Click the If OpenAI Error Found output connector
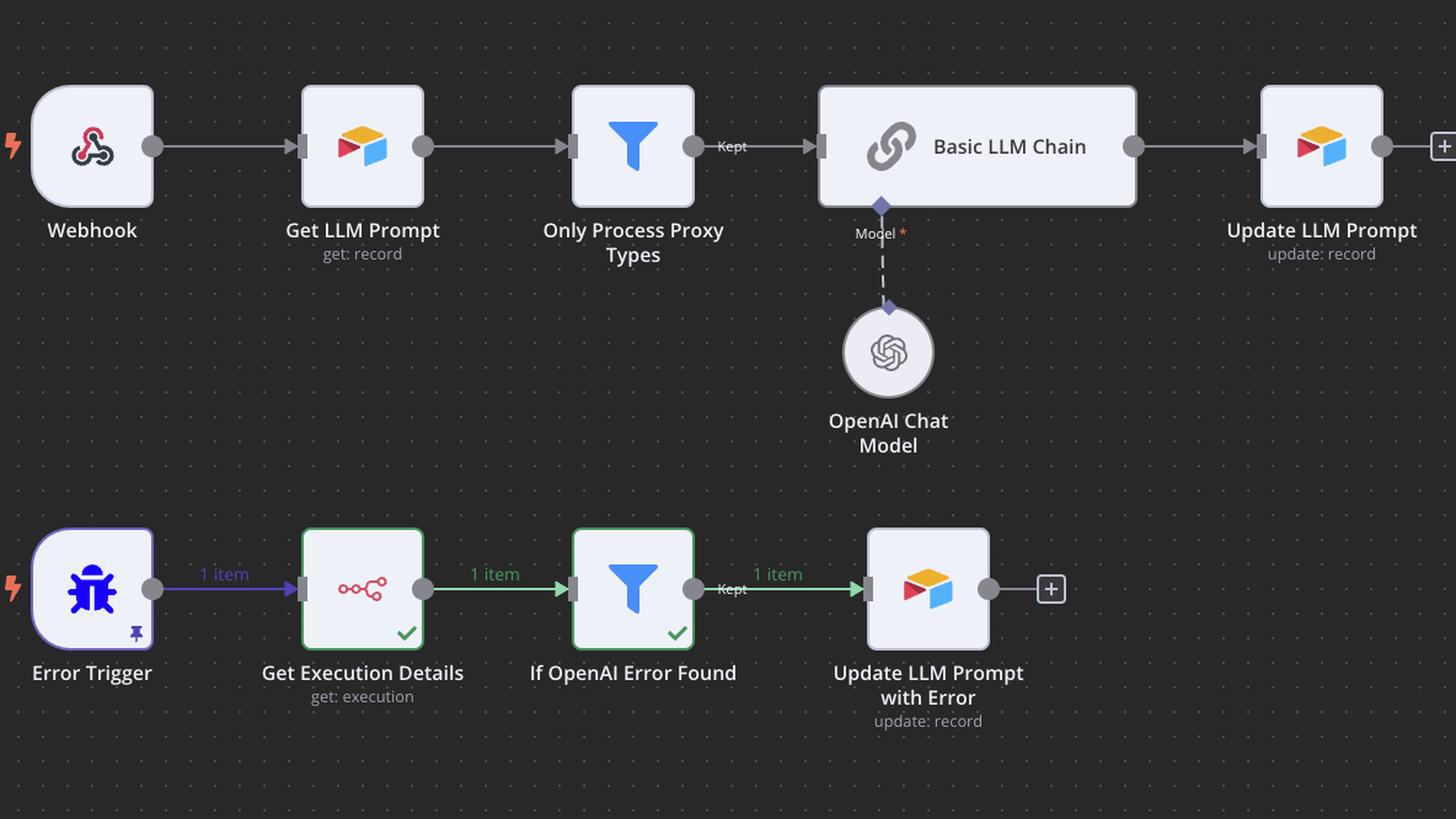The image size is (1456, 819). pyautogui.click(x=693, y=589)
